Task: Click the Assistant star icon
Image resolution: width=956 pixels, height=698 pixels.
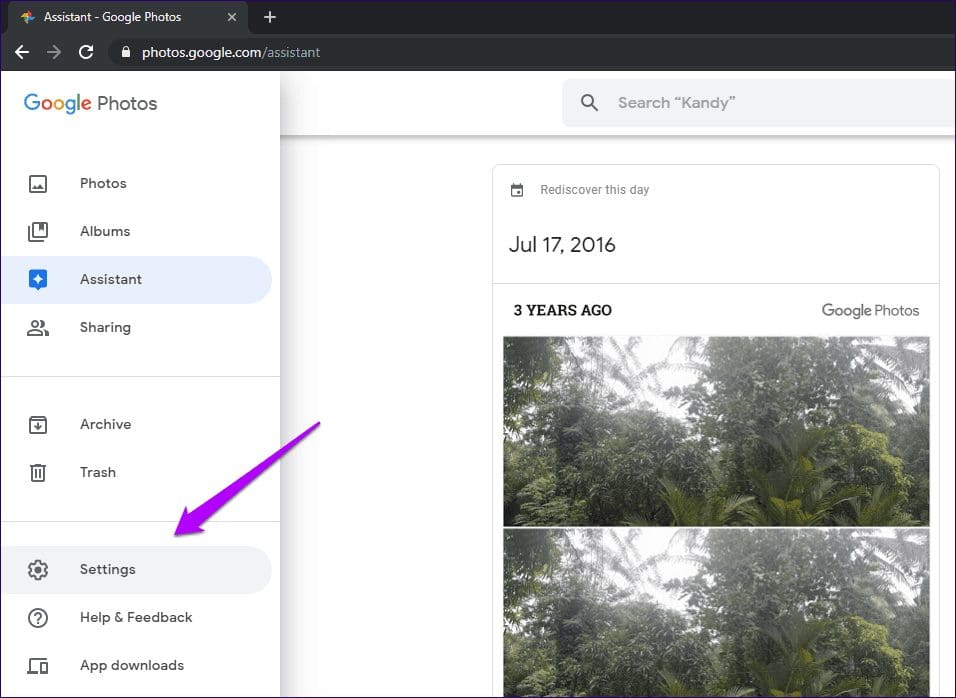Action: point(38,279)
